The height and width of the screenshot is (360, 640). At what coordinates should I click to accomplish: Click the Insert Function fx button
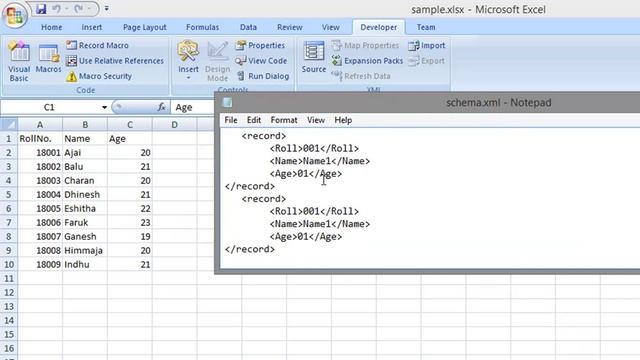(x=162, y=107)
